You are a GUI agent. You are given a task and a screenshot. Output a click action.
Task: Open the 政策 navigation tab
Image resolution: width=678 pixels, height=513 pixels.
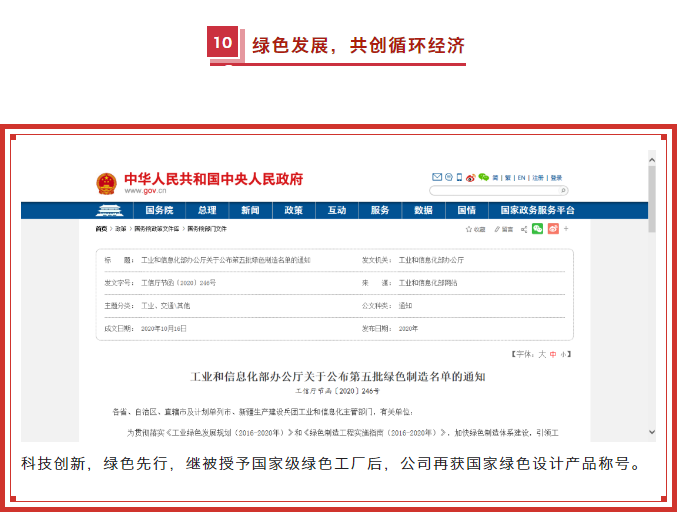click(293, 211)
